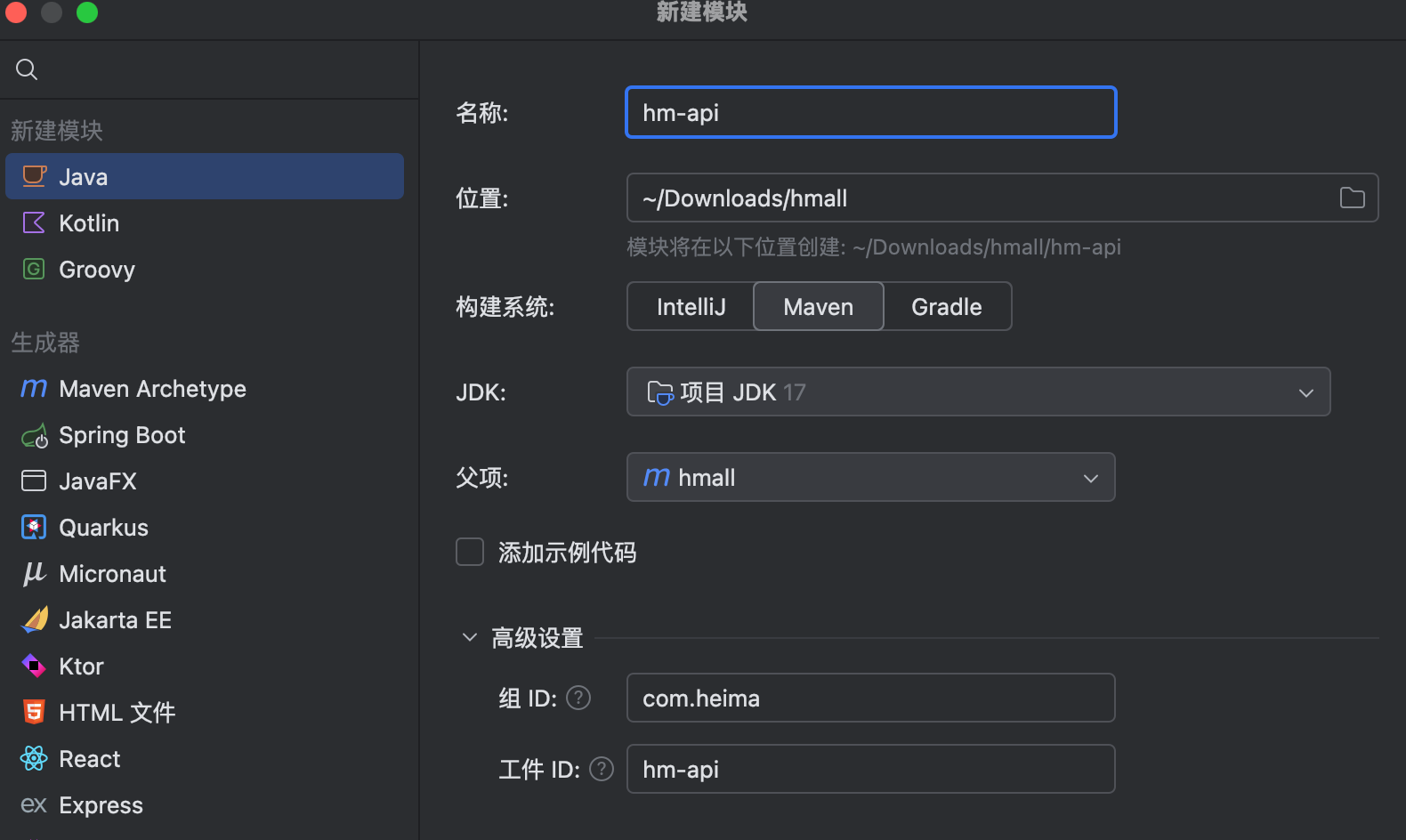Browse location with the folder icon

(x=1352, y=198)
